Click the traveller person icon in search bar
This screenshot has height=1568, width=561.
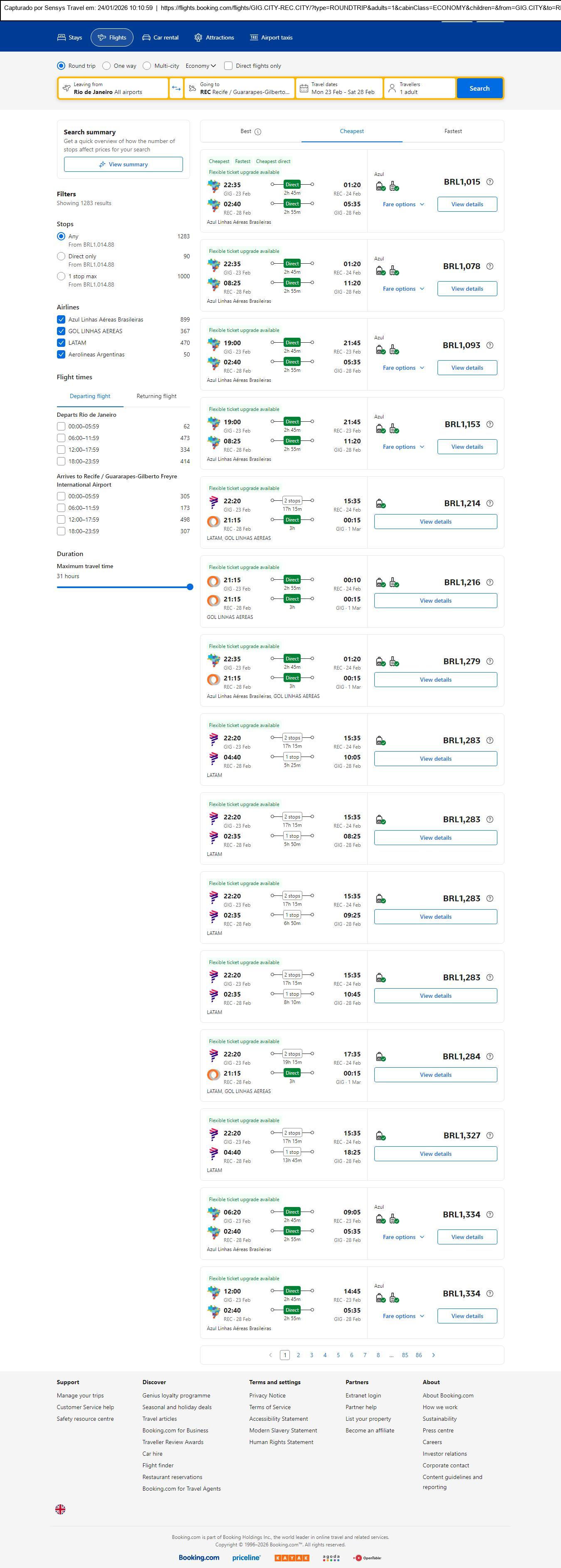coord(392,88)
